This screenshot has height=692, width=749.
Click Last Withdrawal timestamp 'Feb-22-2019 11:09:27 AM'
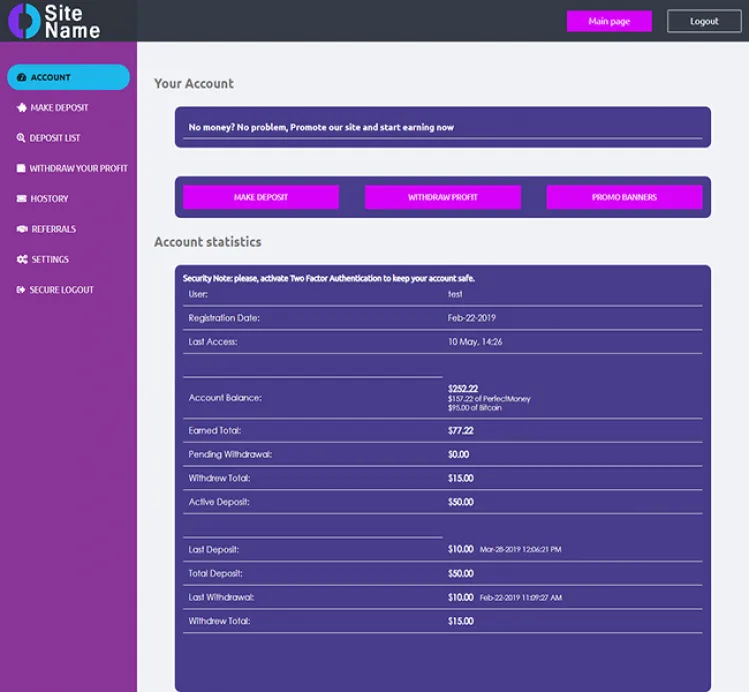[x=521, y=598]
